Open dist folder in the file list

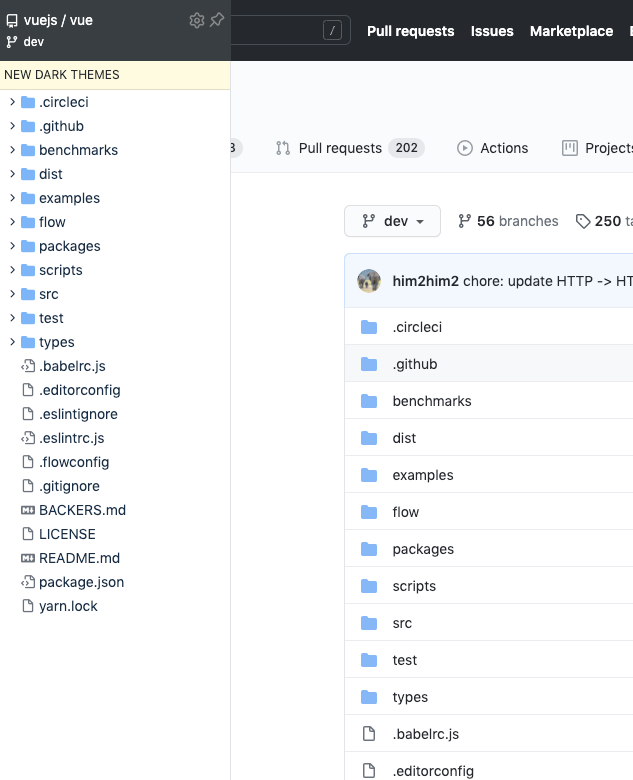(x=404, y=438)
